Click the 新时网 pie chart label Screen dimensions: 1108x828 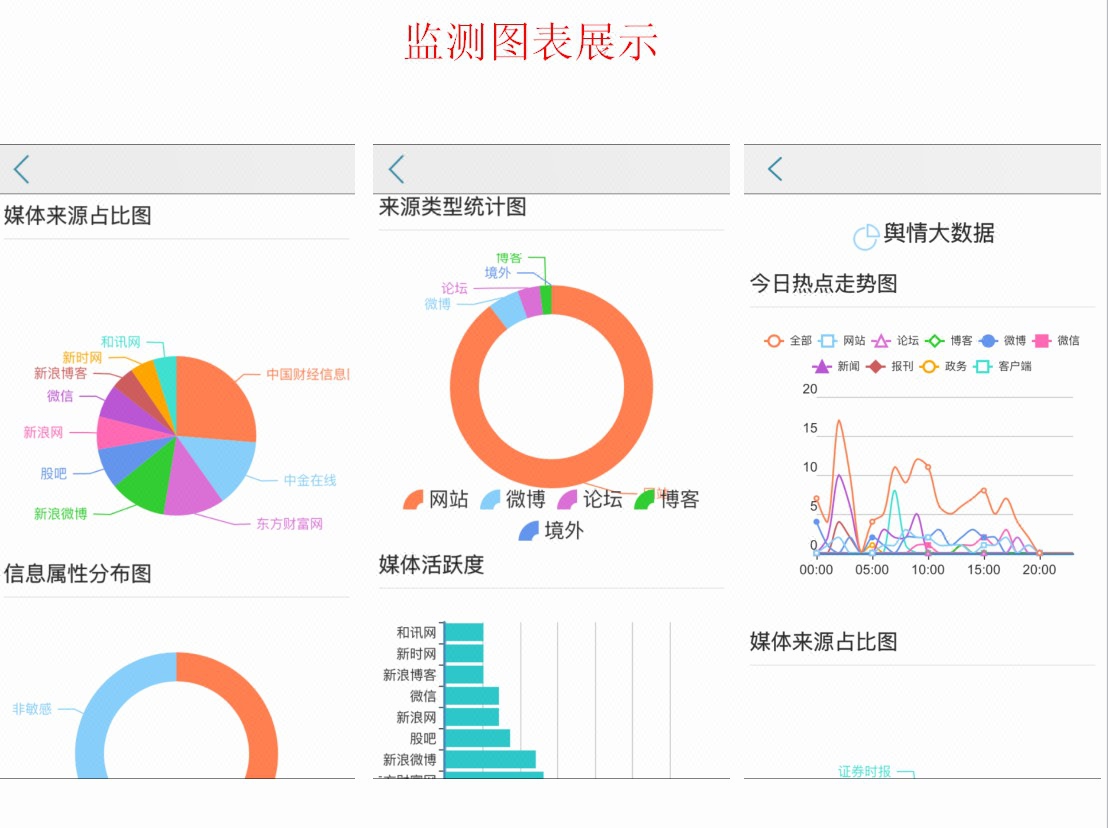82,357
